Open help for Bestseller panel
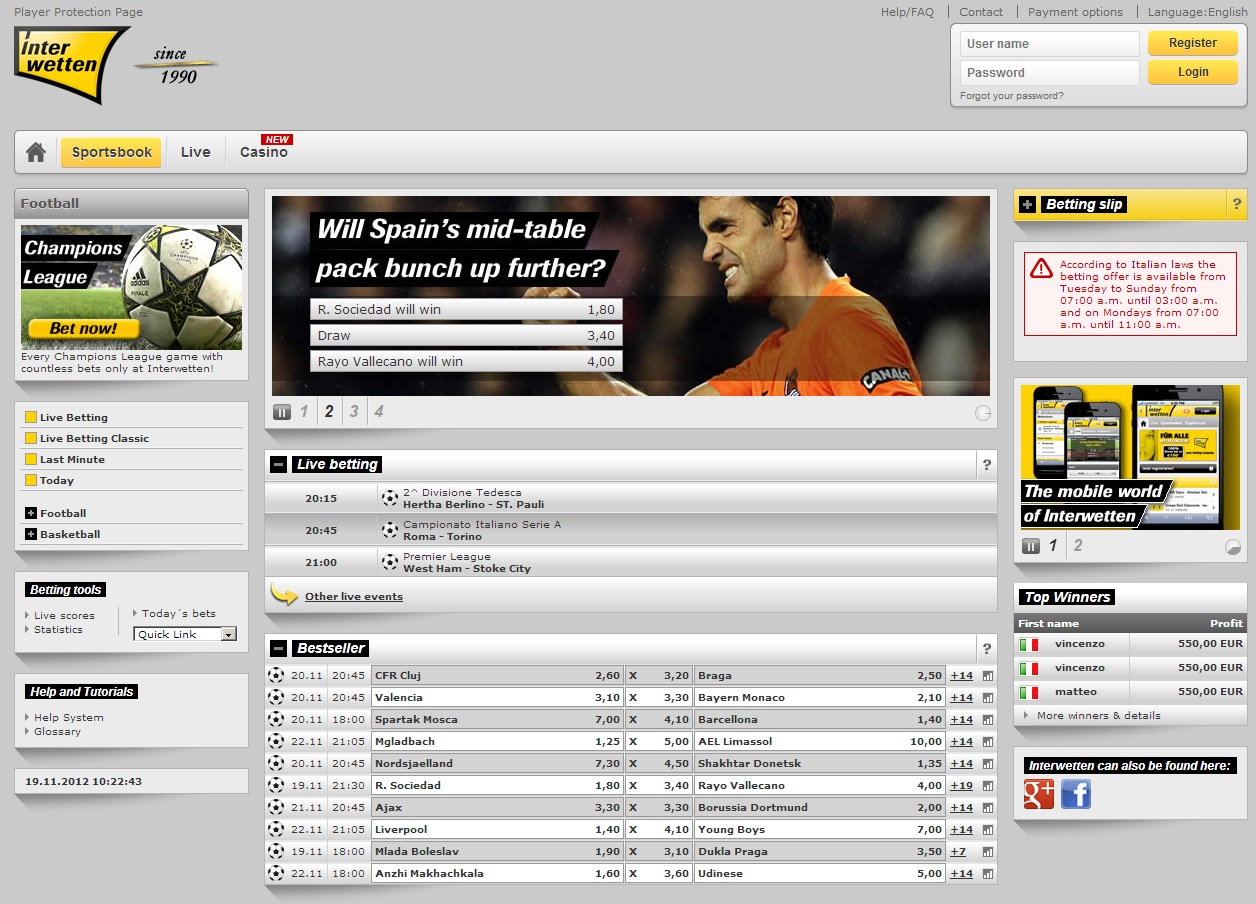Image resolution: width=1256 pixels, height=904 pixels. (x=987, y=648)
